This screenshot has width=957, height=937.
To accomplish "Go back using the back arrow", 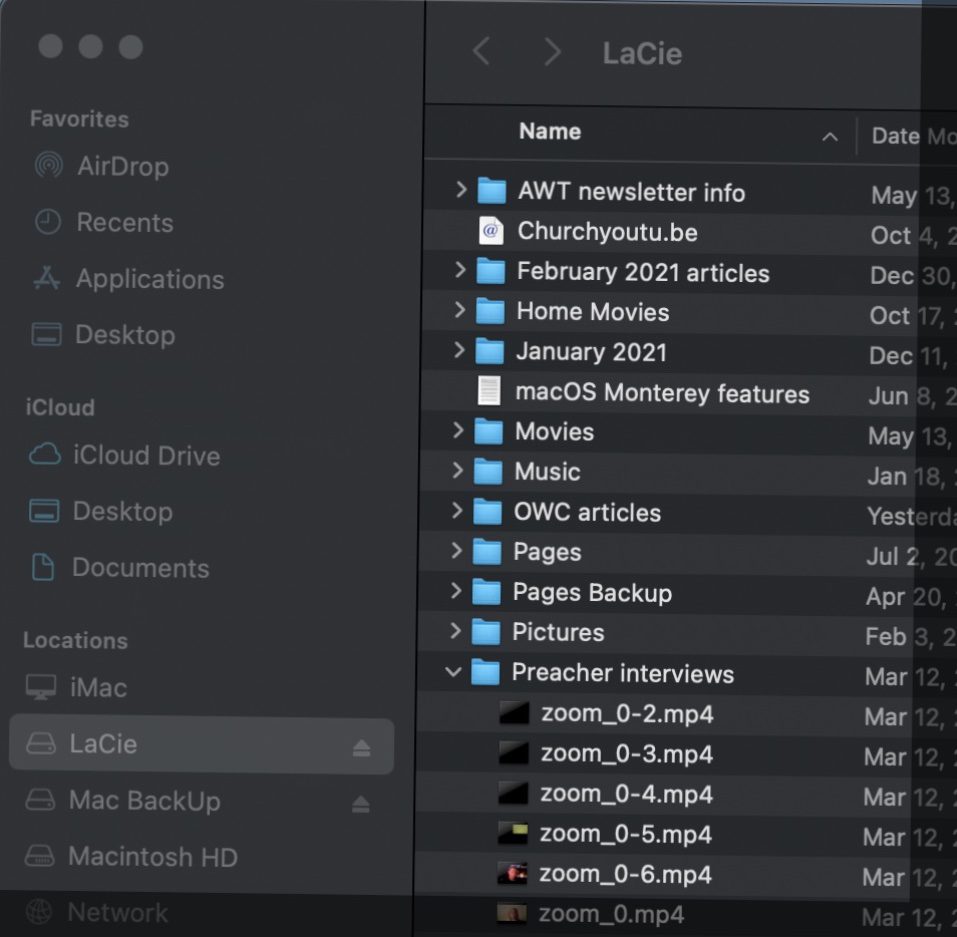I will pyautogui.click(x=481, y=52).
